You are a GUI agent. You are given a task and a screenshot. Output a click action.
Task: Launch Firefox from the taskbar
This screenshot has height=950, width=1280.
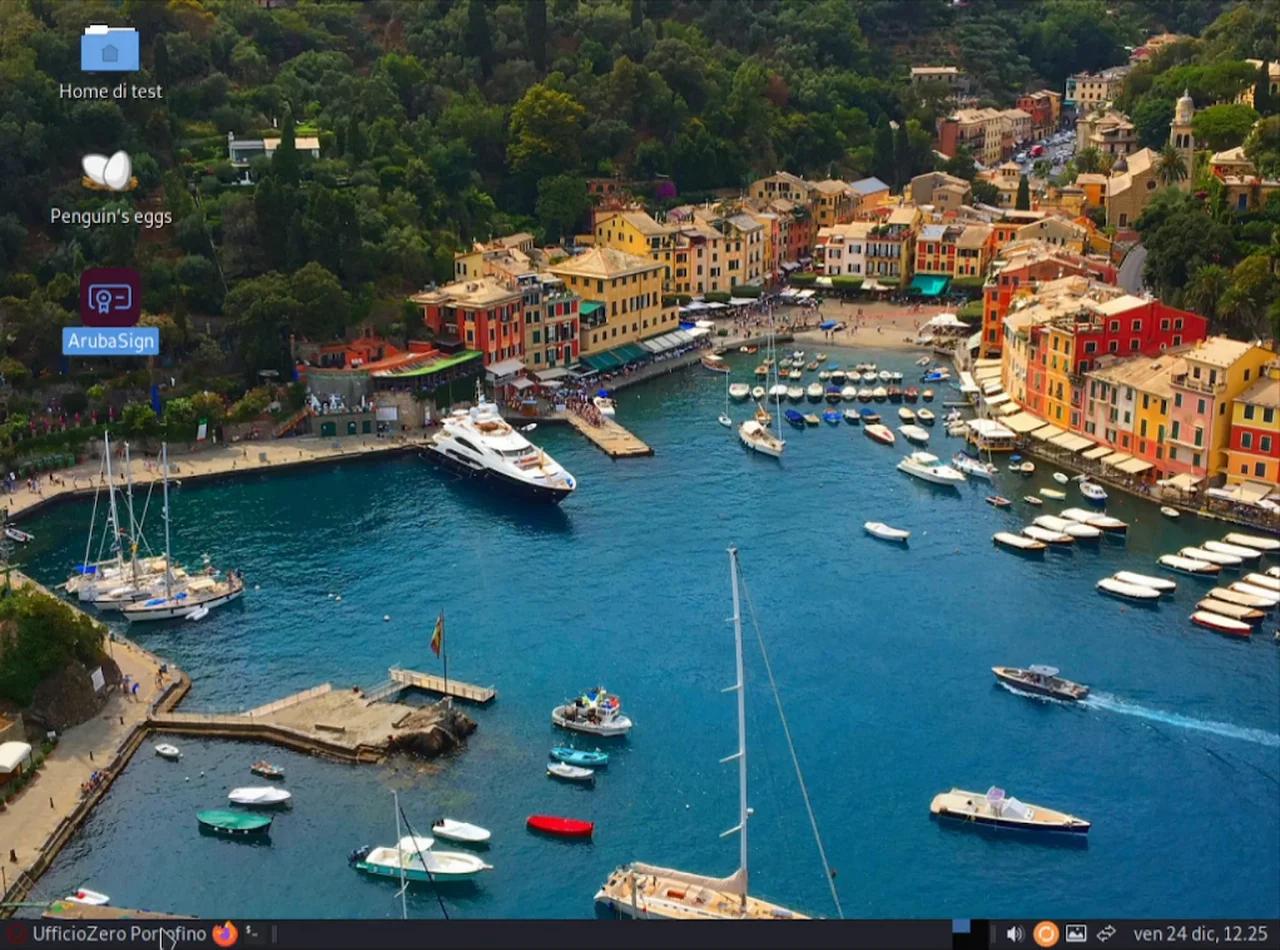coord(225,933)
